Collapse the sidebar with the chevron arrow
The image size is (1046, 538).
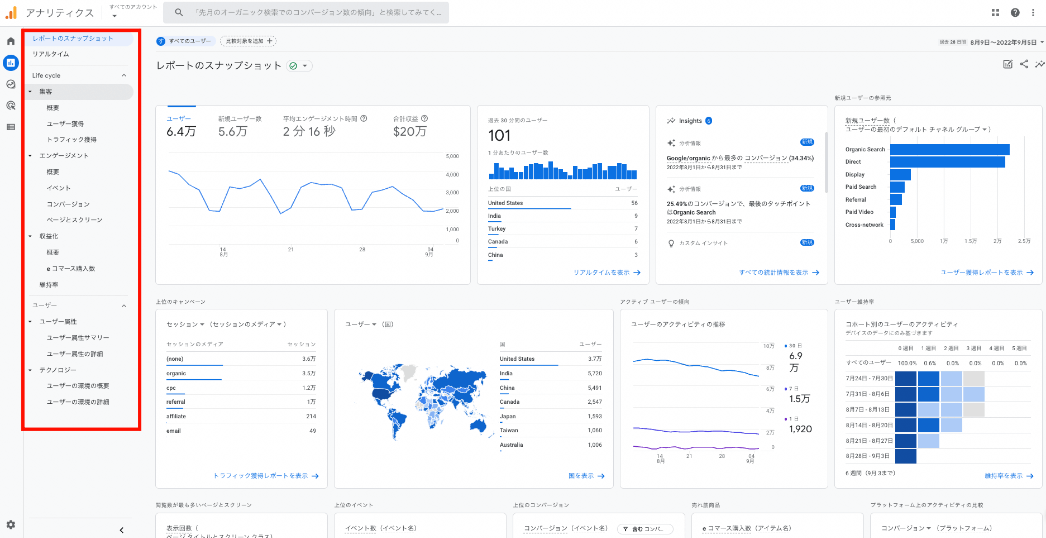(x=121, y=530)
